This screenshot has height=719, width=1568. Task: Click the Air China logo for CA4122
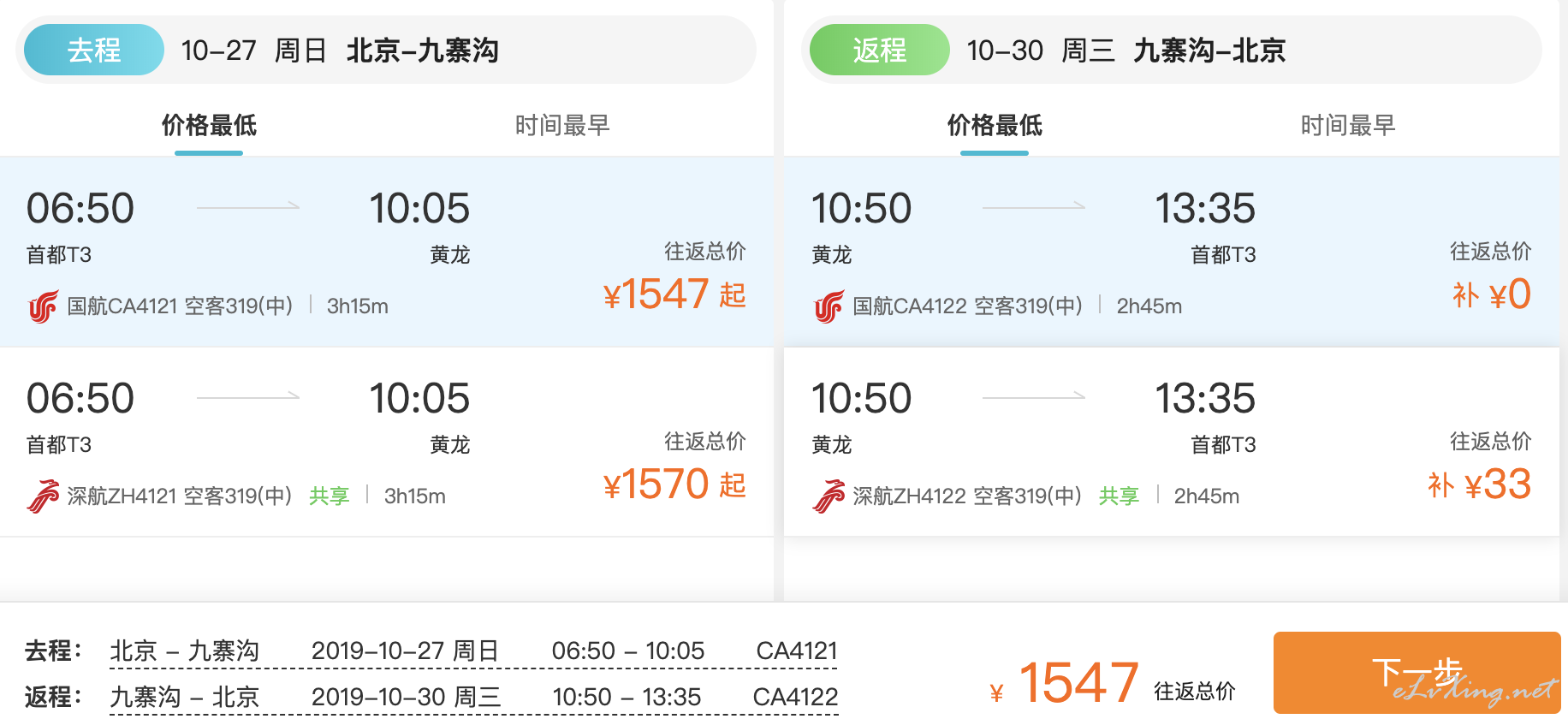click(x=829, y=306)
